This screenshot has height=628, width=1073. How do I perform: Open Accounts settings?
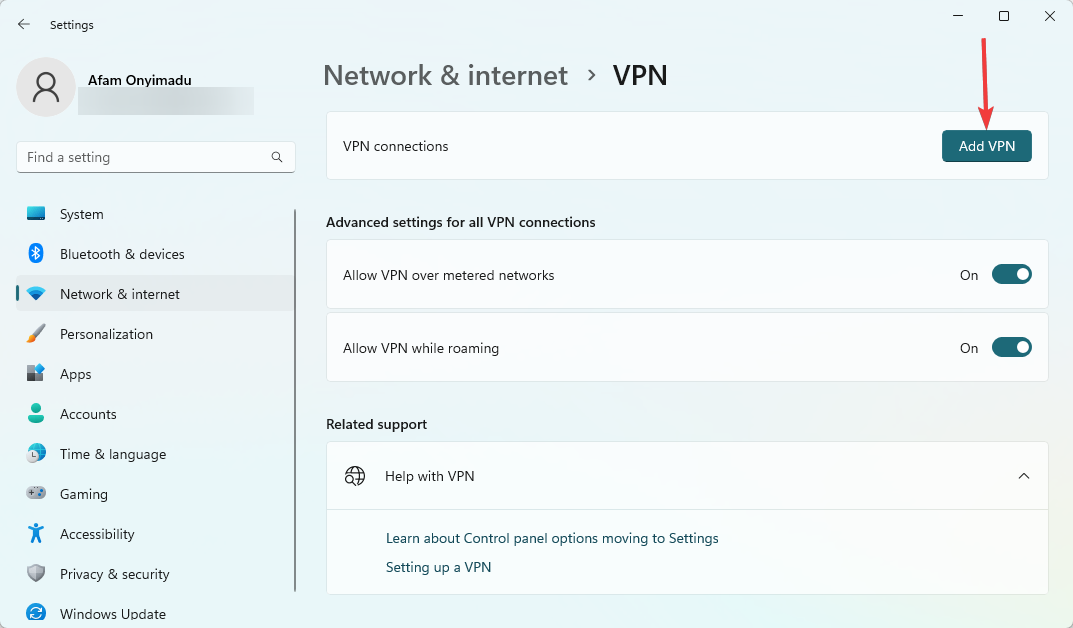[x=155, y=414]
